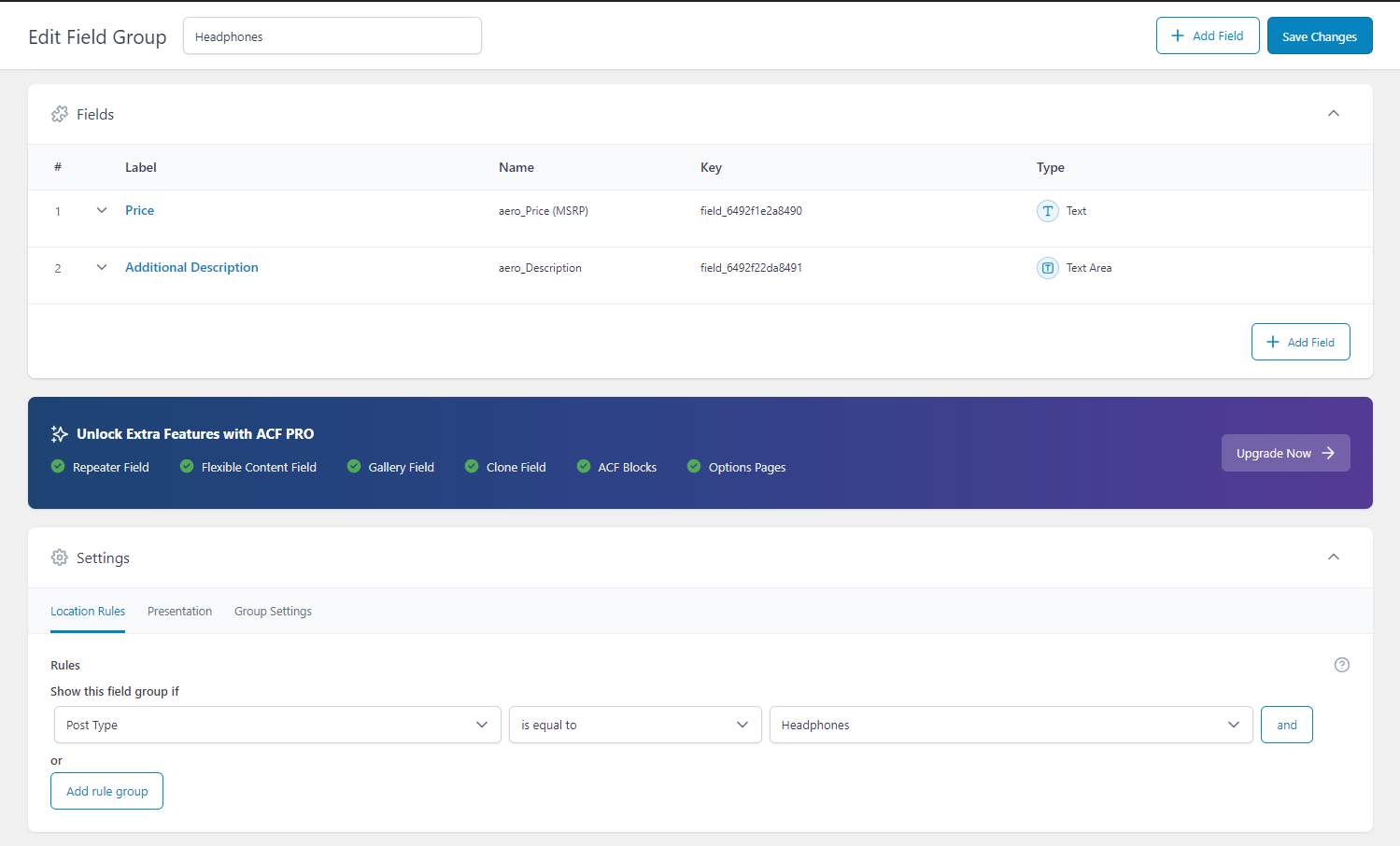Open the 'is equal to' operator dropdown
The image size is (1400, 846).
click(x=635, y=725)
